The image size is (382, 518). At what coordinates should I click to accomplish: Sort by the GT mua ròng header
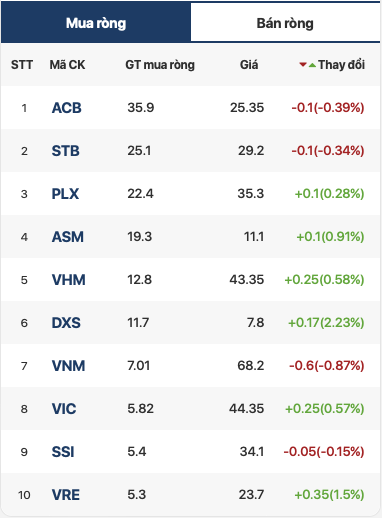coord(160,65)
